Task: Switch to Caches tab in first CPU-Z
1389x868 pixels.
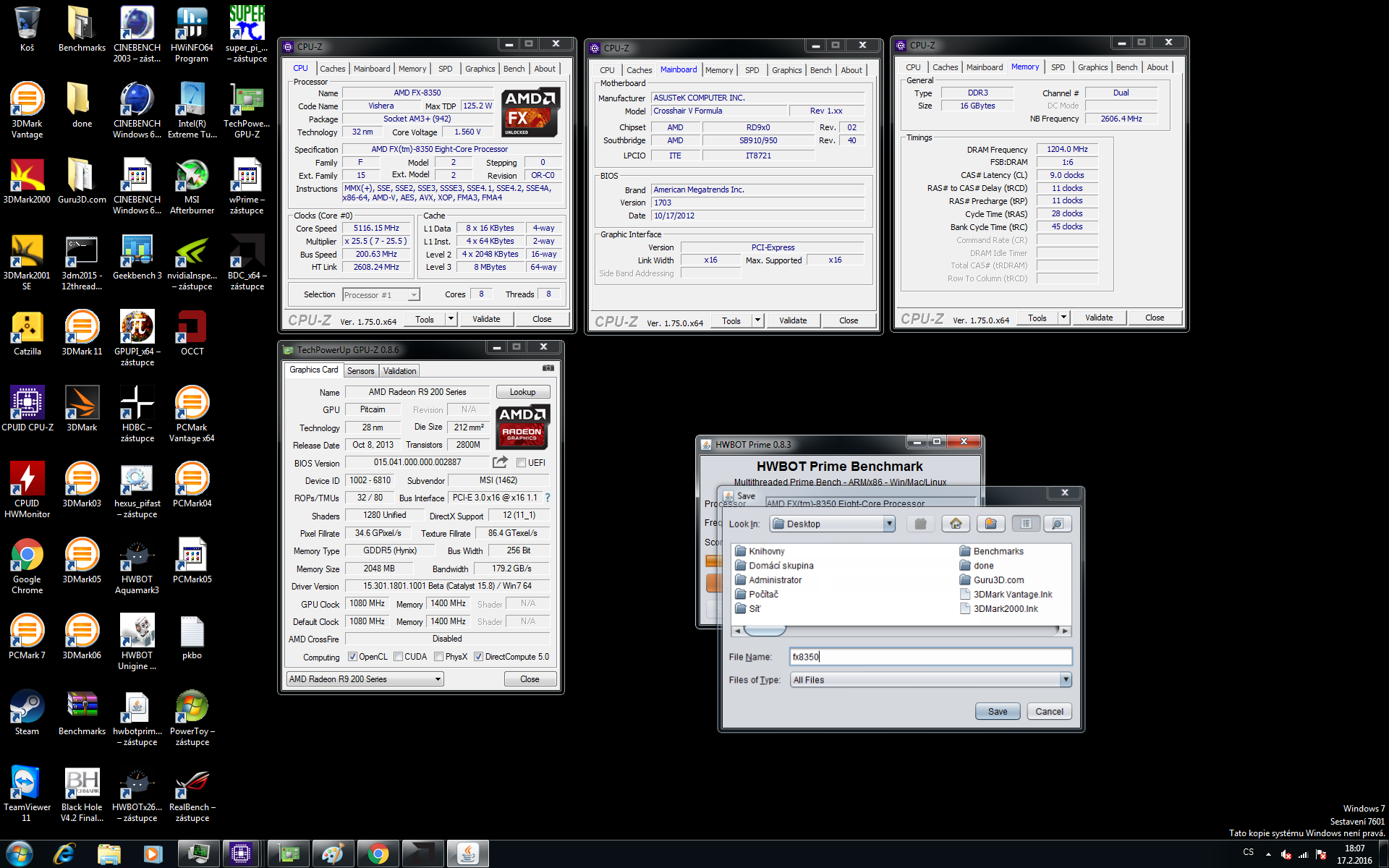Action: coord(332,69)
